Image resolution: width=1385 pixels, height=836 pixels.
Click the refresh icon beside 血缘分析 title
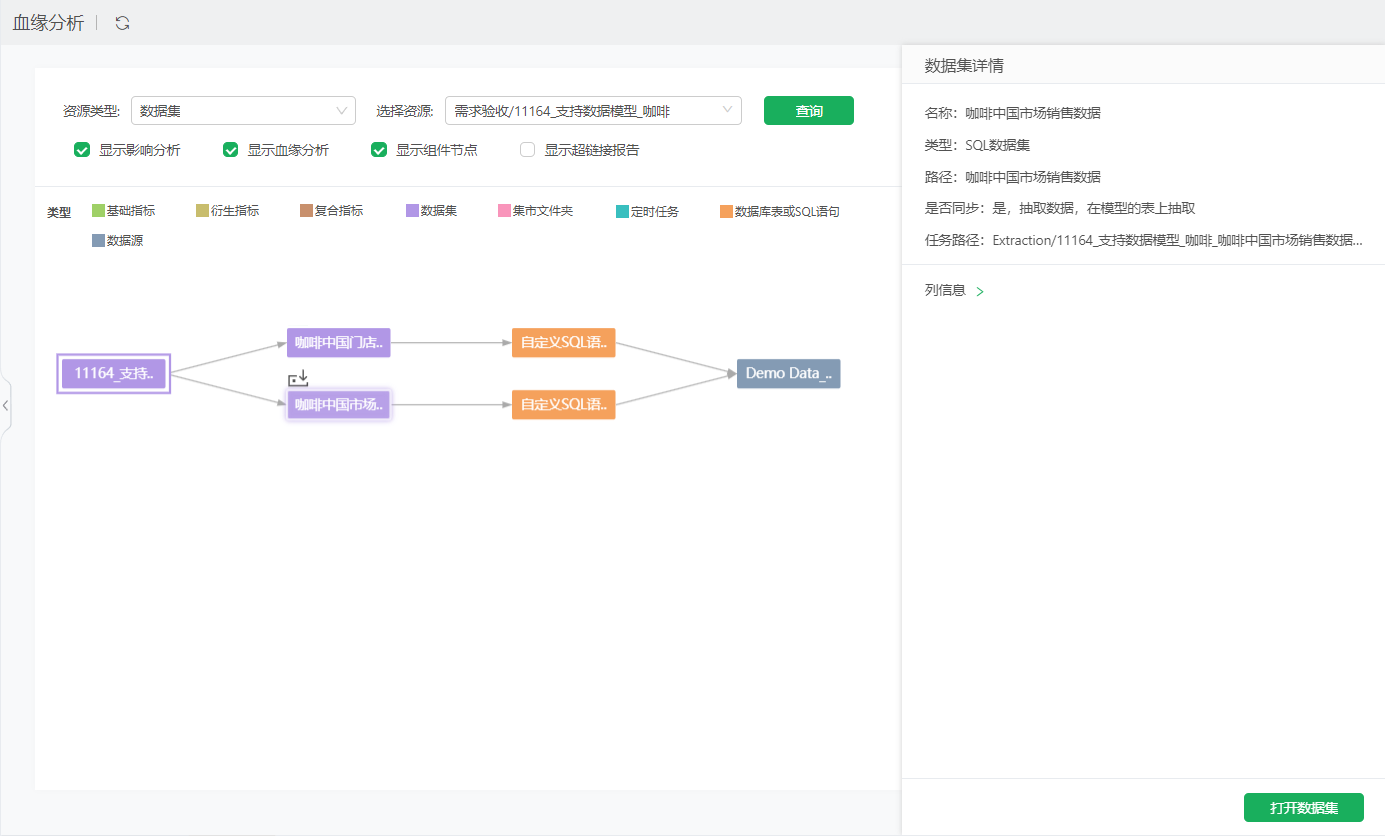coord(122,23)
